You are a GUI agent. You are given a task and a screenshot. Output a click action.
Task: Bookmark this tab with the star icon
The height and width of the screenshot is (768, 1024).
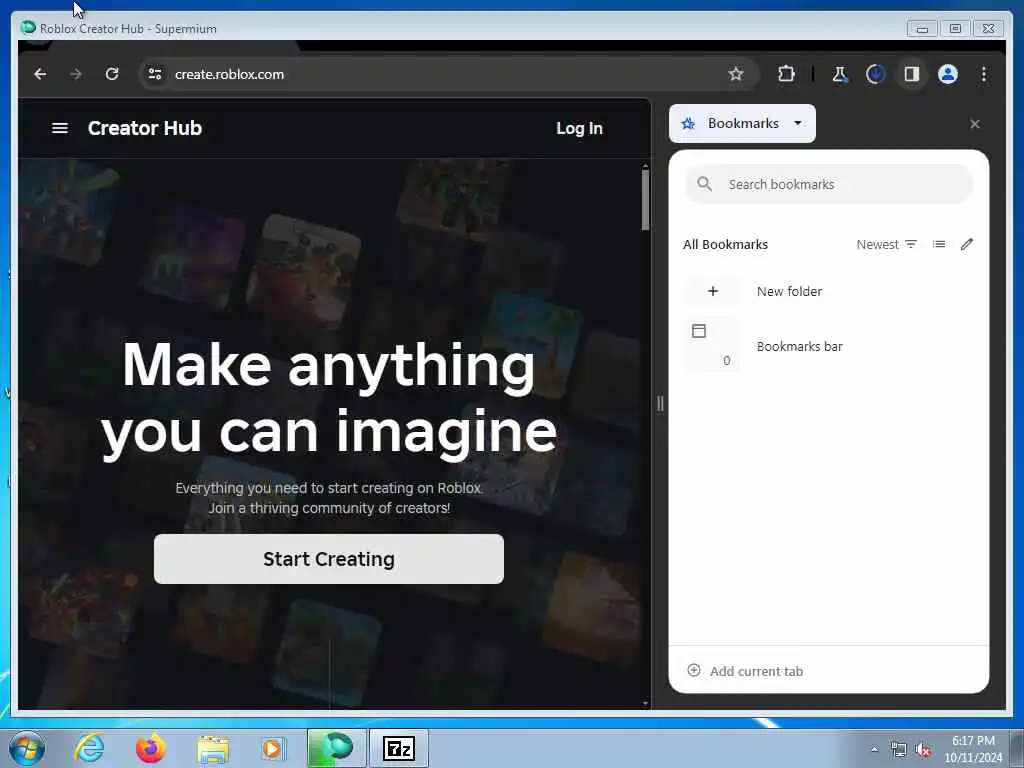click(736, 74)
